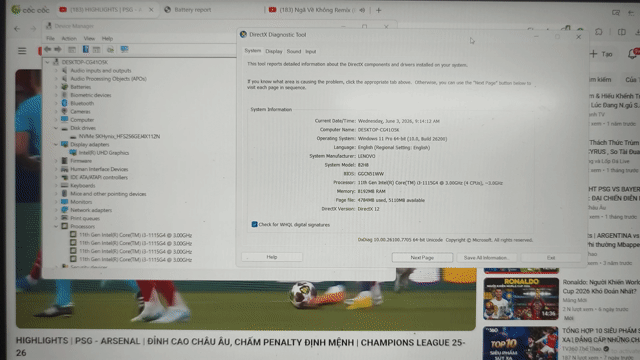
Task: Click the update driver toolbar icon
Action: 110,49
